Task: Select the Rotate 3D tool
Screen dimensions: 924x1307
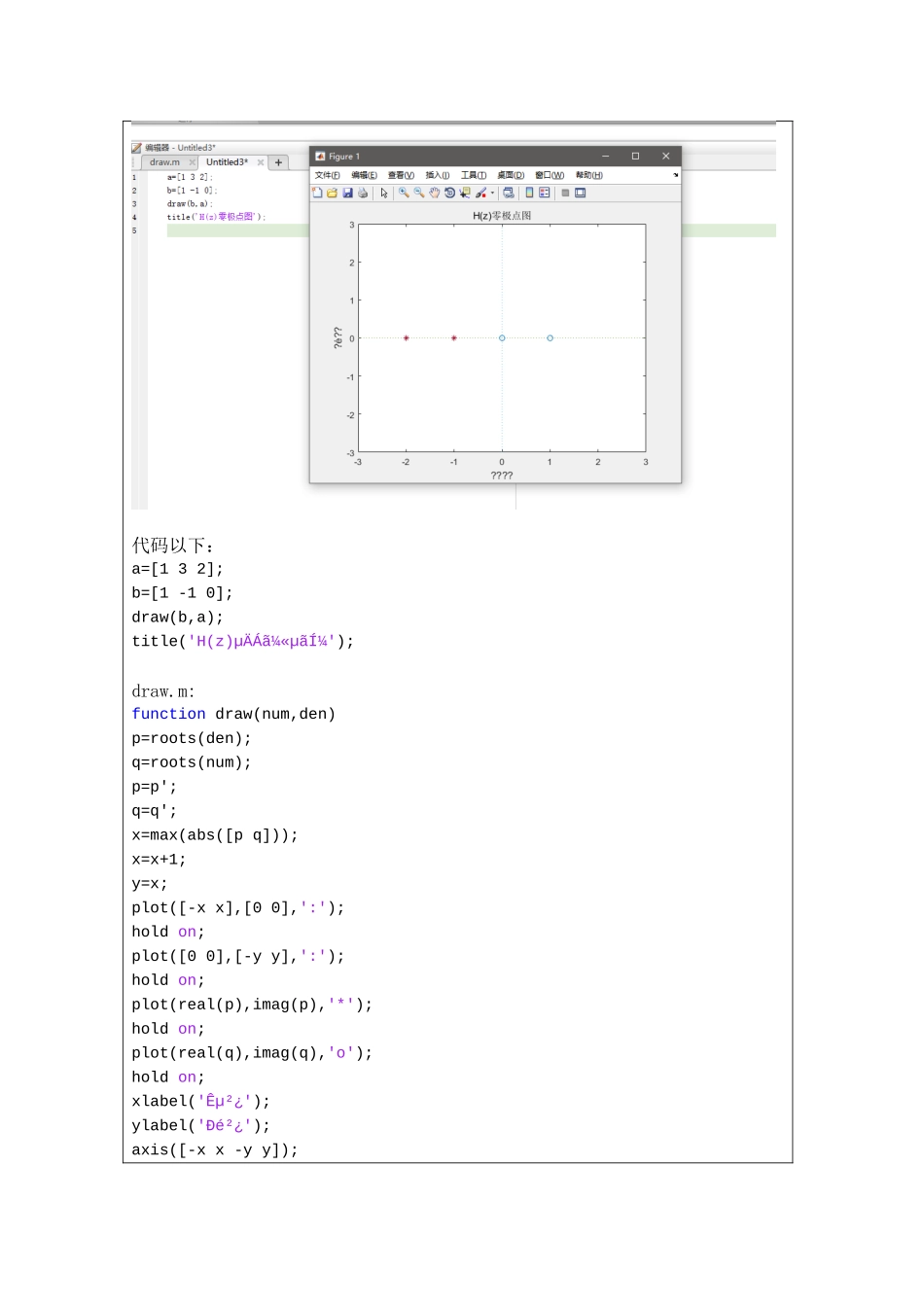Action: tap(449, 193)
